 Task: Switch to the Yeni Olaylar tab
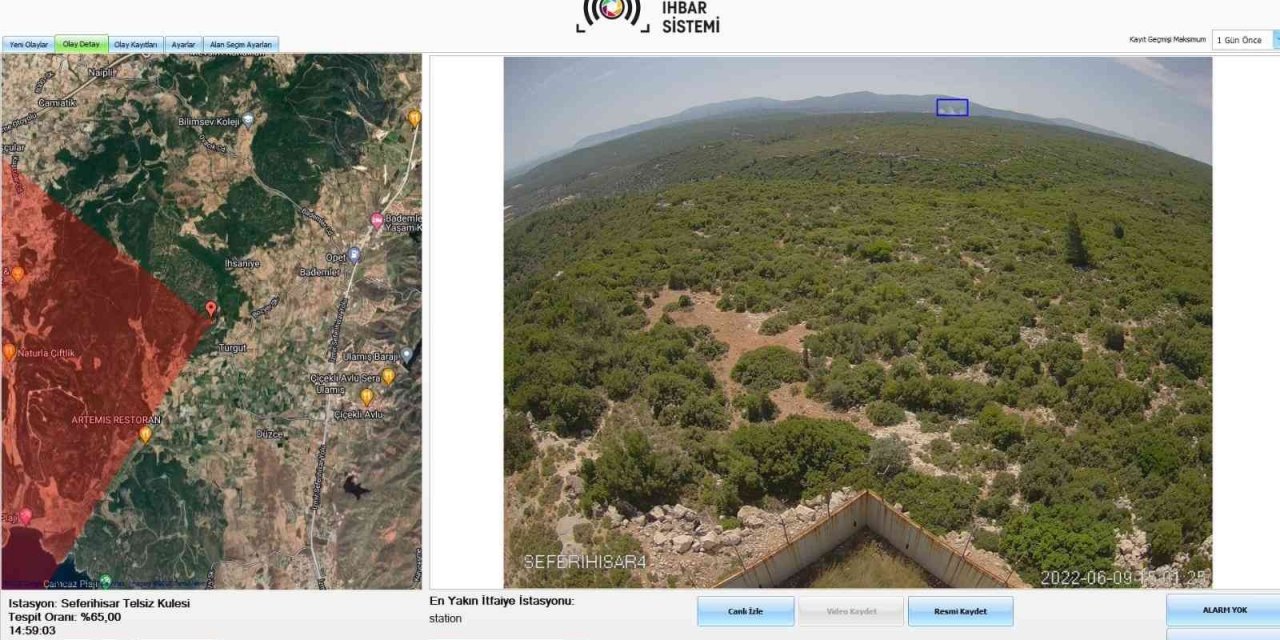point(28,45)
